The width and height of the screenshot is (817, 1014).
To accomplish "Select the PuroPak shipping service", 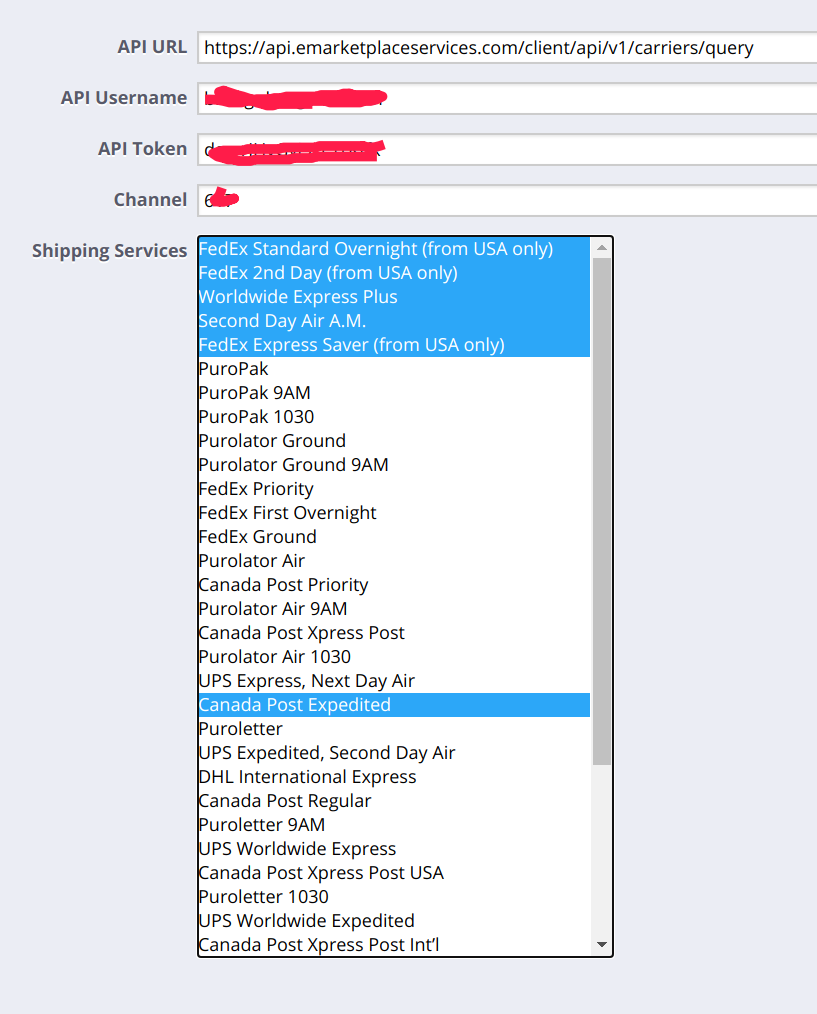I will [x=234, y=369].
